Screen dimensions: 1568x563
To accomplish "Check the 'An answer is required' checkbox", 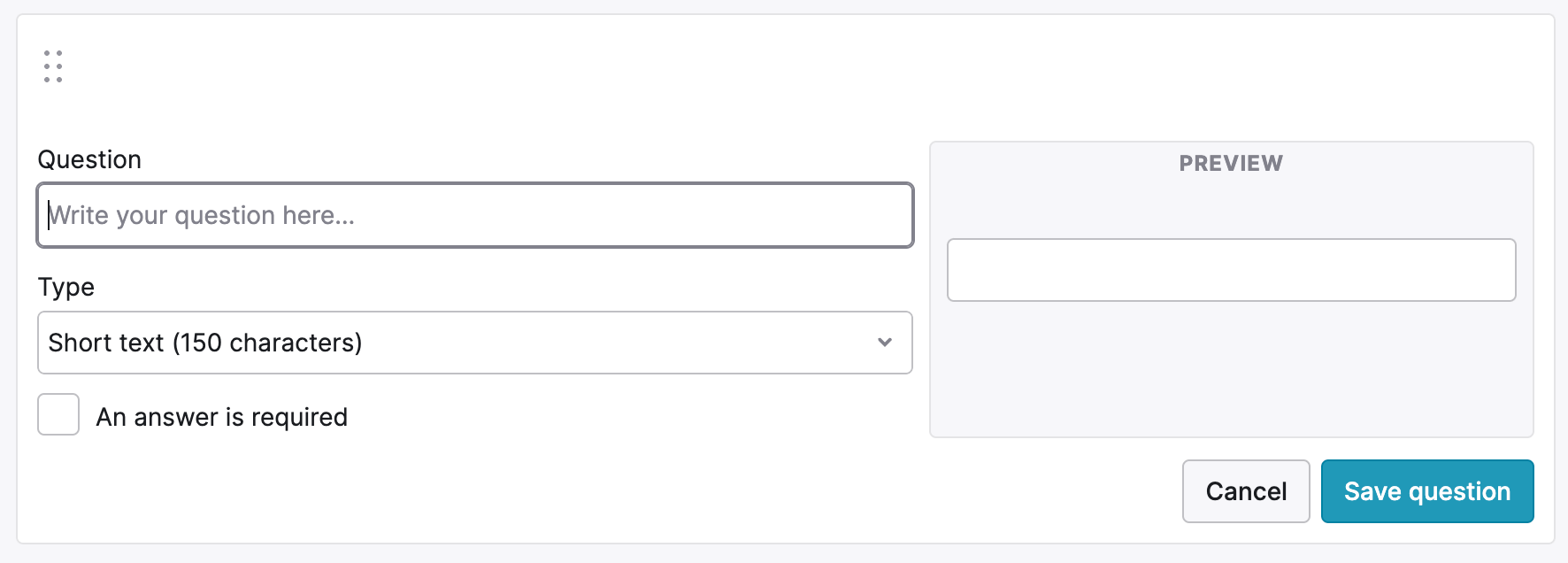I will [x=58, y=414].
